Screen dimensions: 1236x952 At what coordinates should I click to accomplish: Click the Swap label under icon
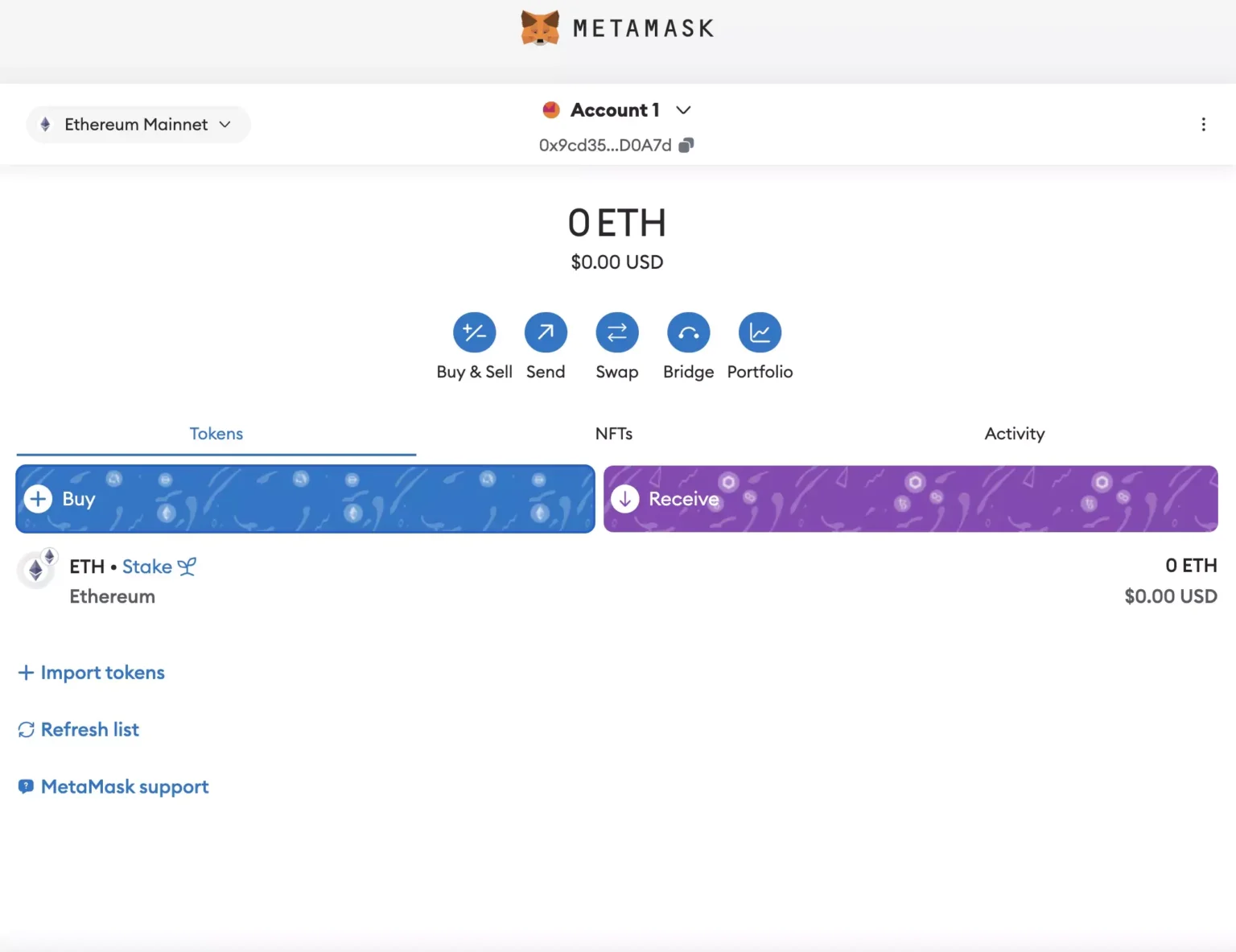tap(617, 373)
